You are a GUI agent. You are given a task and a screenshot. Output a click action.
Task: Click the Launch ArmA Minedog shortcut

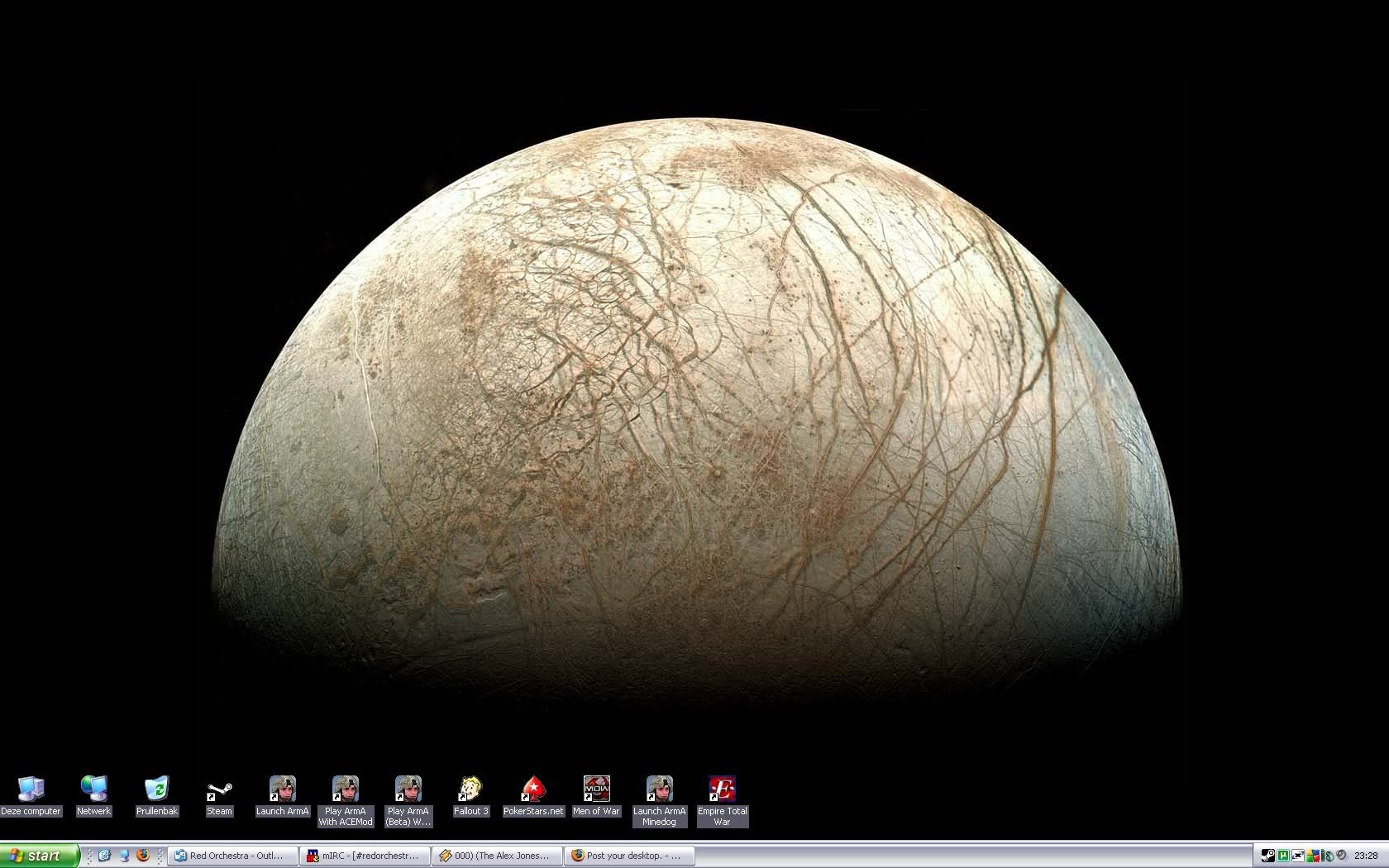[x=659, y=789]
